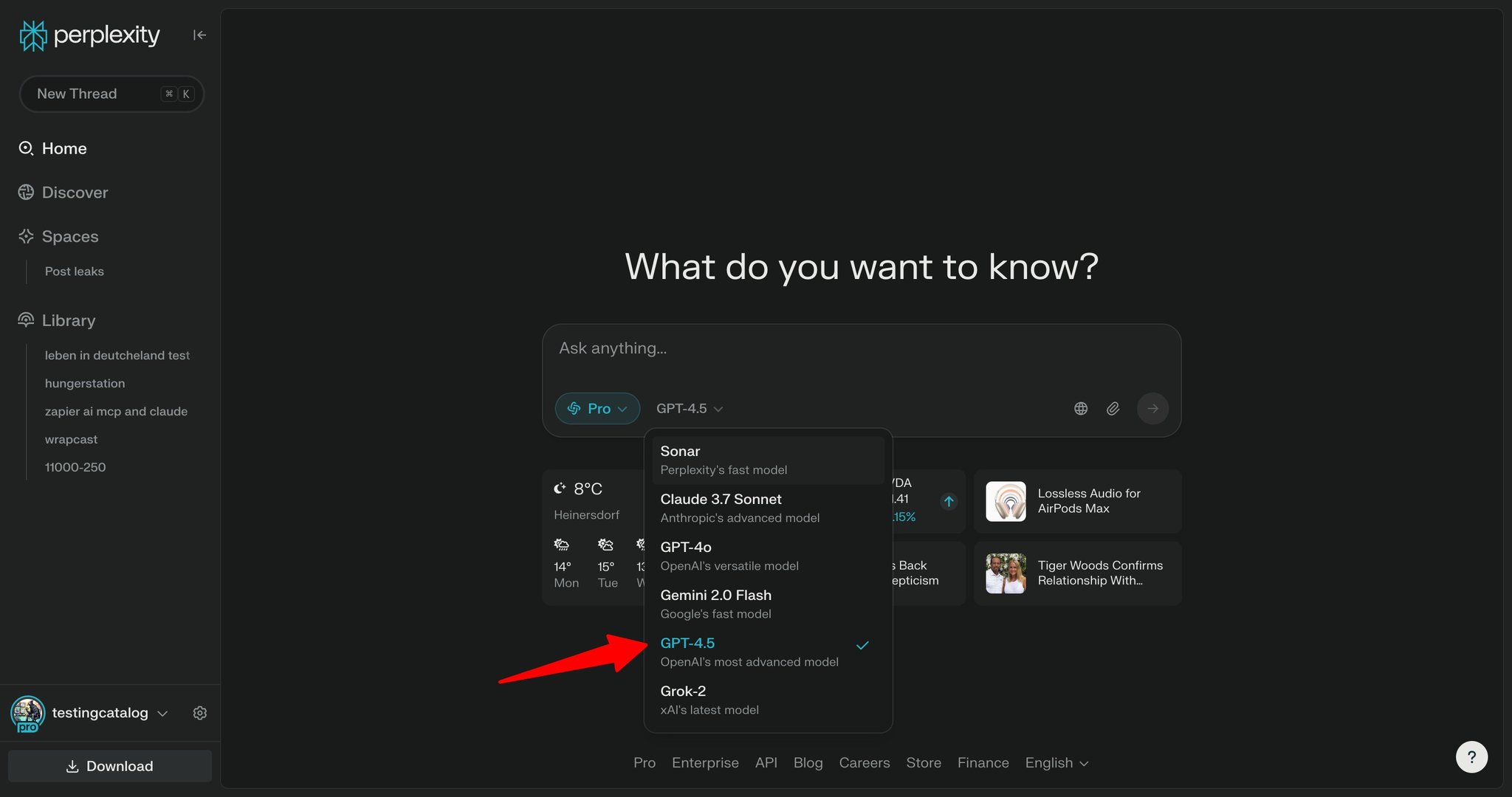Click the Download button
This screenshot has width=1512, height=797.
tap(110, 766)
